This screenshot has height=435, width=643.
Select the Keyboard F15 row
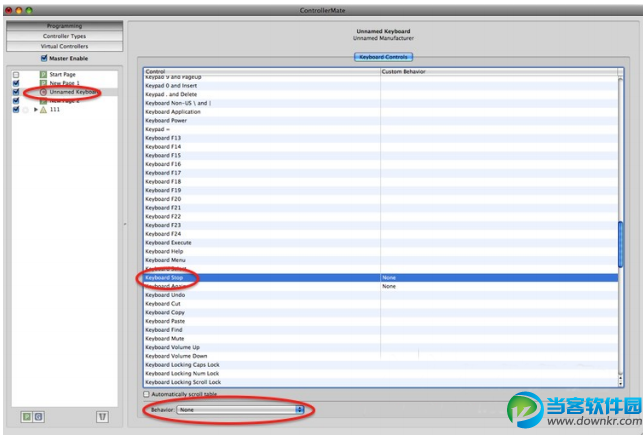tap(381, 155)
